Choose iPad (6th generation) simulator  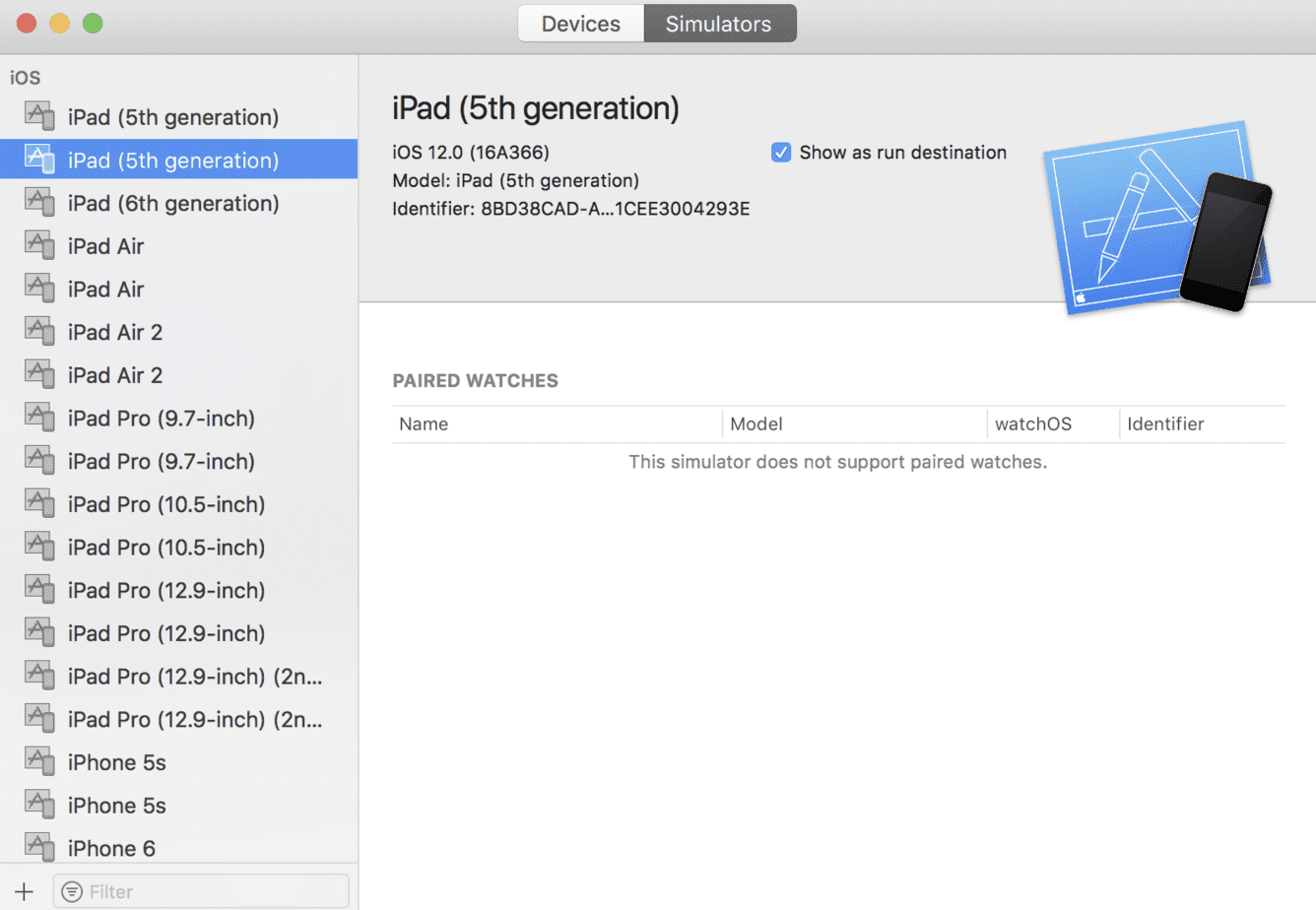pos(178,203)
